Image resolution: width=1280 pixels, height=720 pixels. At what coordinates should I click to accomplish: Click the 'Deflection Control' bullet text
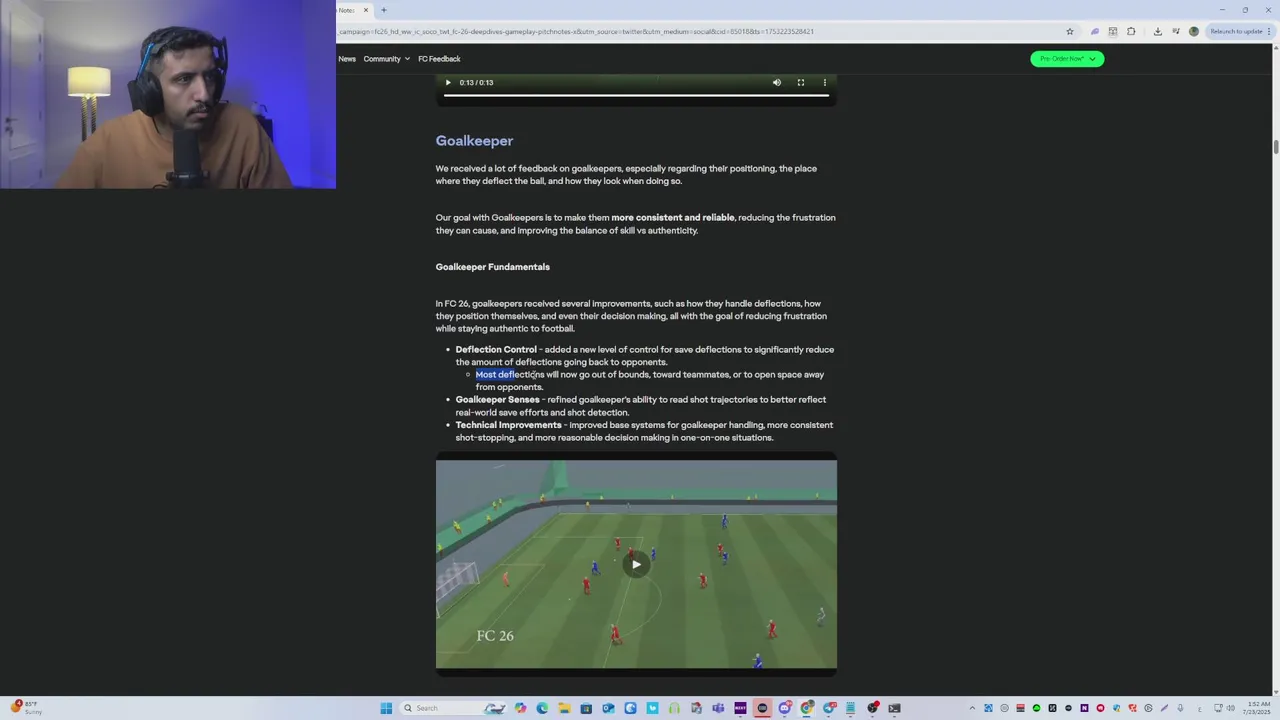(496, 350)
